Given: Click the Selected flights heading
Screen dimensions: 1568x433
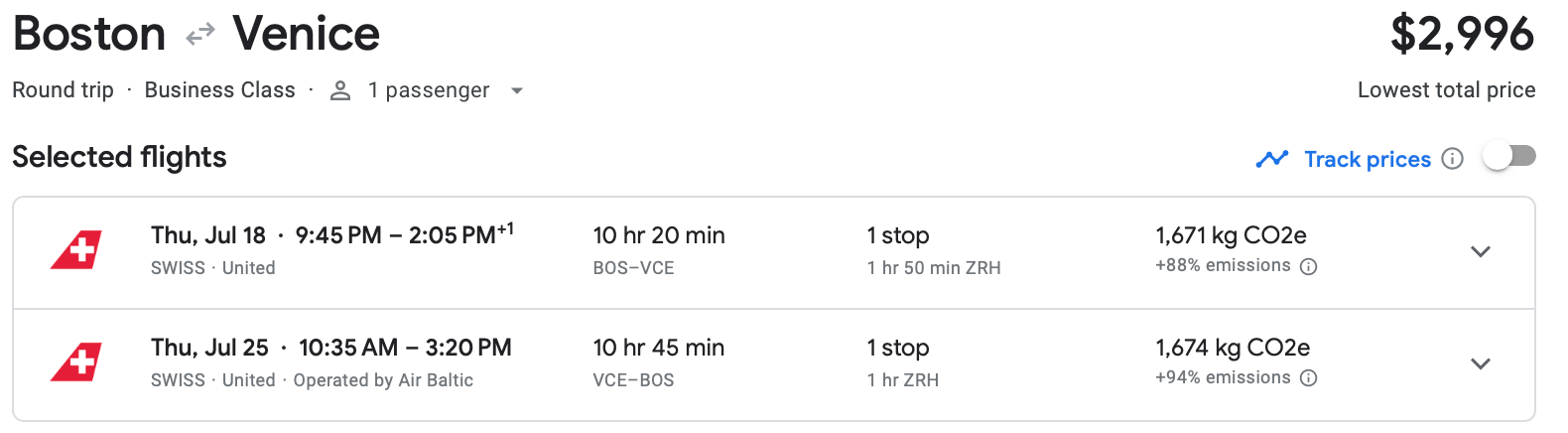Looking at the screenshot, I should coord(119,157).
